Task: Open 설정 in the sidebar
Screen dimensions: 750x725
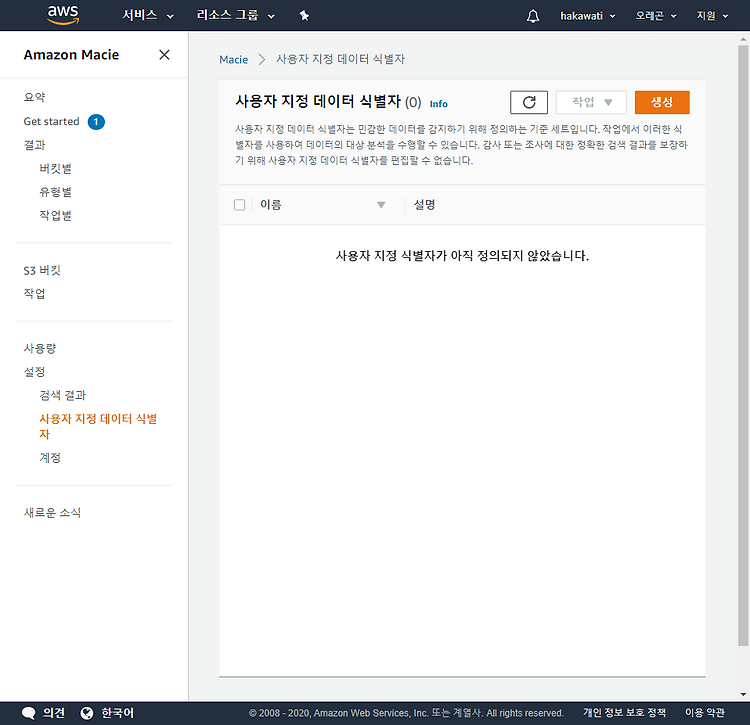Action: (x=34, y=372)
